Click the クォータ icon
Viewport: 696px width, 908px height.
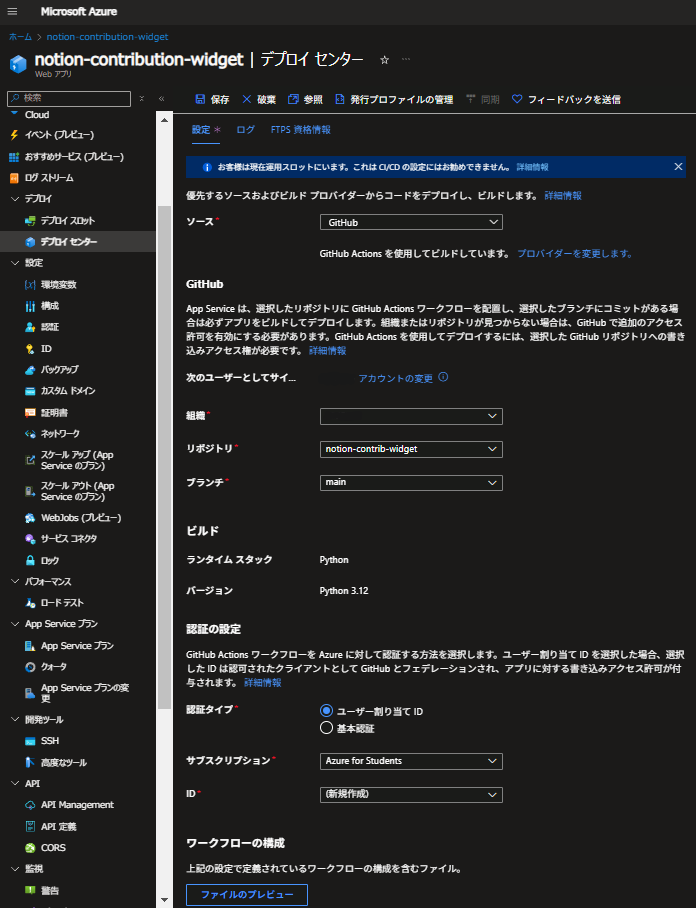pyautogui.click(x=30, y=667)
